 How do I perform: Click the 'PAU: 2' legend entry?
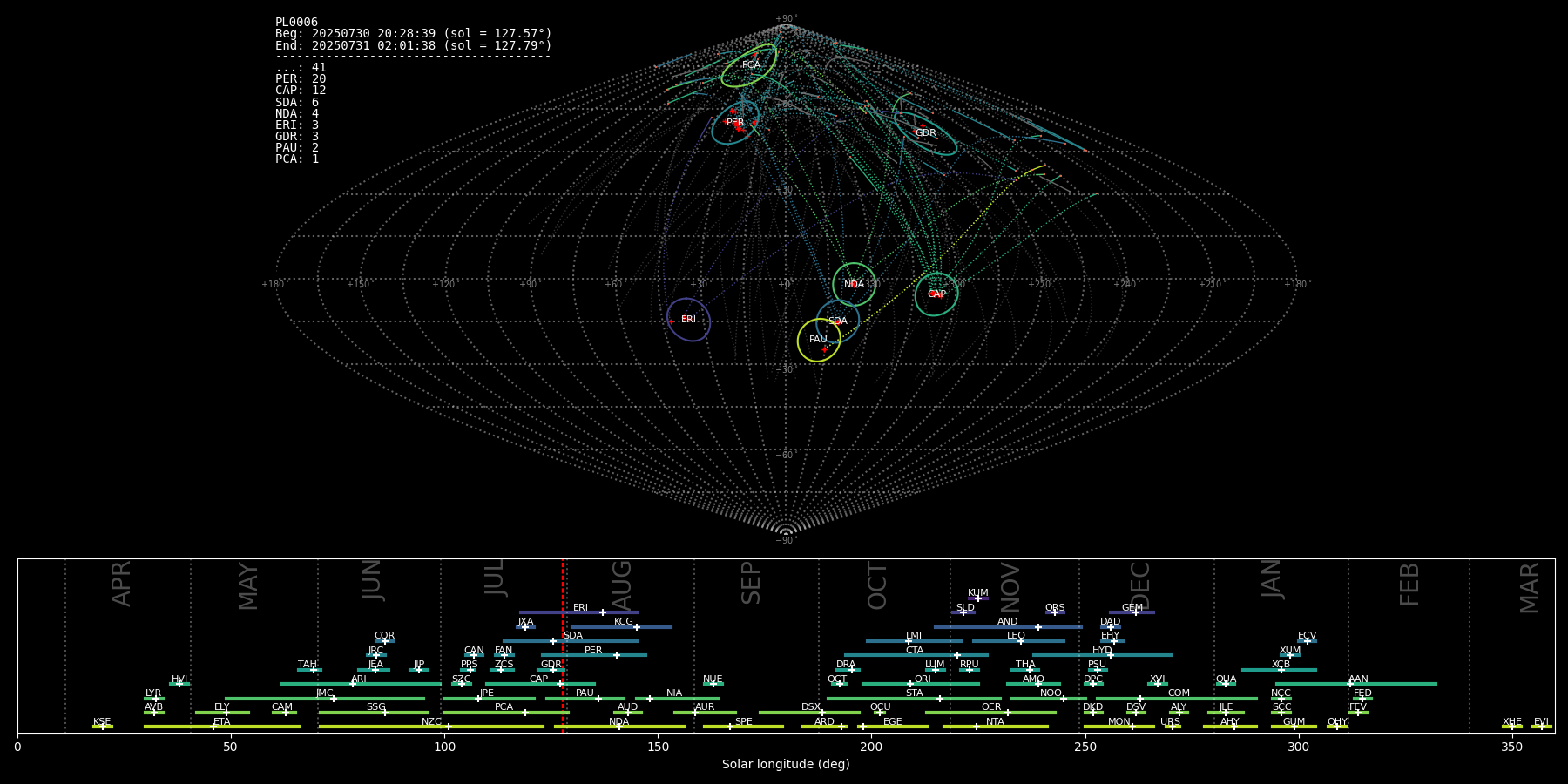click(297, 148)
